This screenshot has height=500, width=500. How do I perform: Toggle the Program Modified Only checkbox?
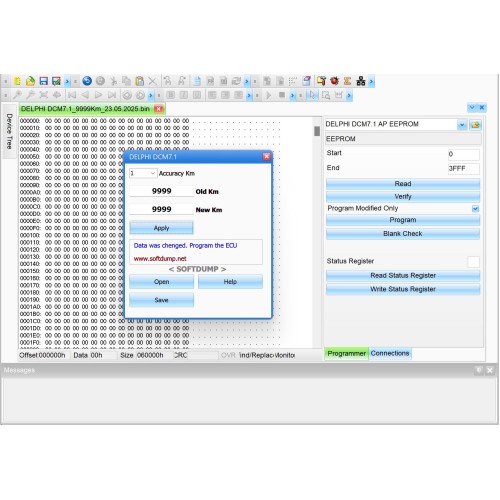tap(475, 209)
